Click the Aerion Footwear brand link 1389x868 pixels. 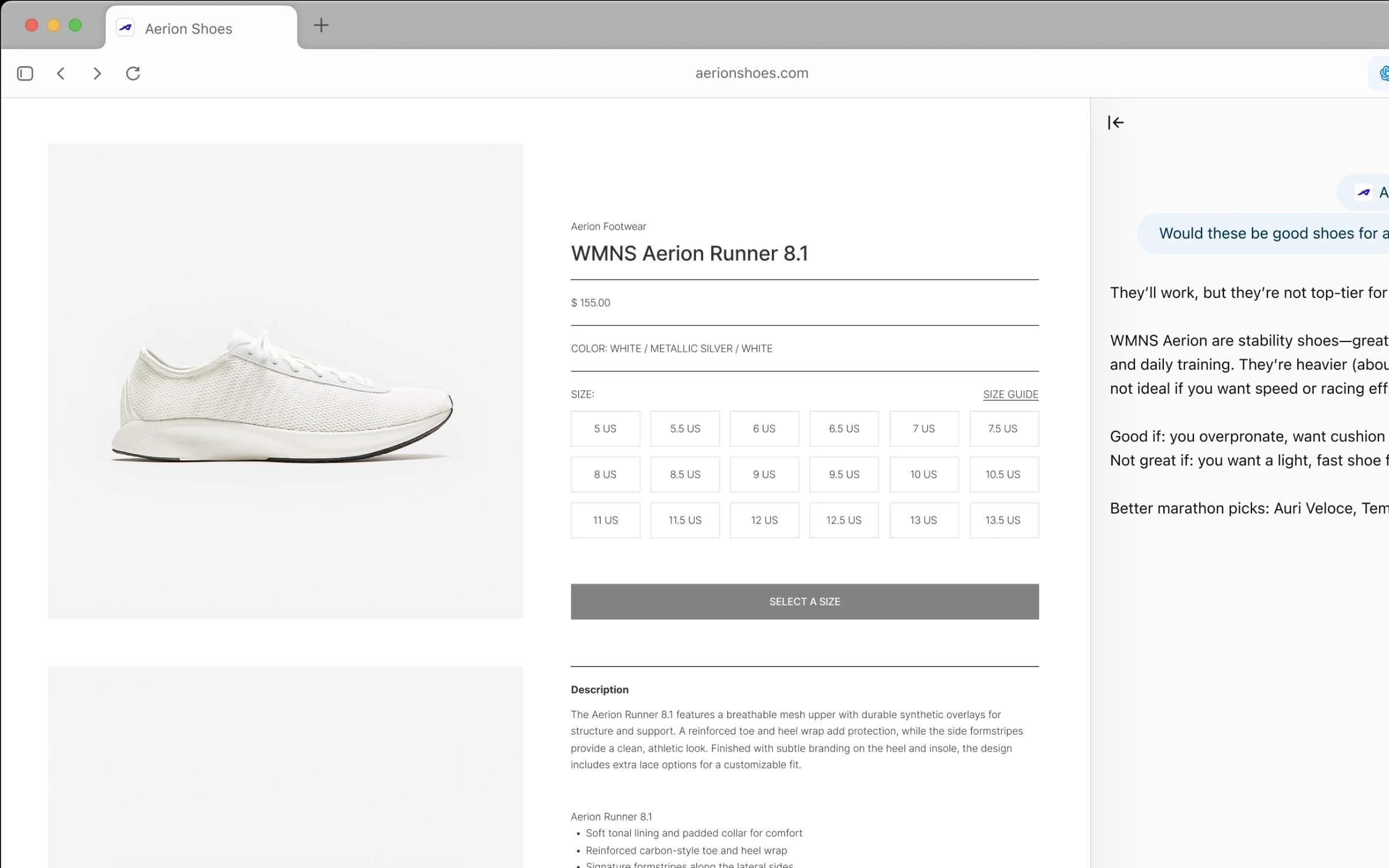tap(608, 226)
